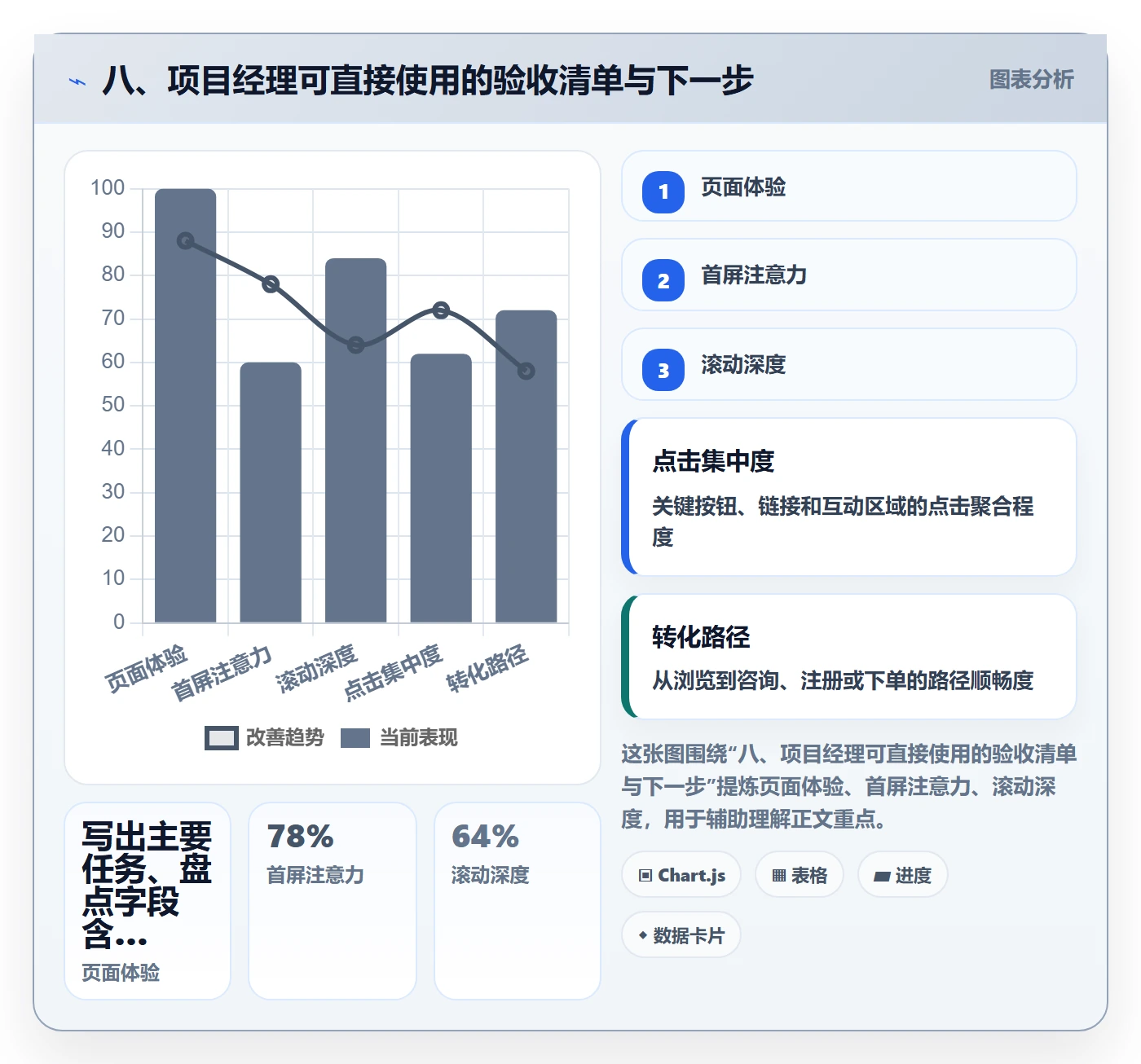This screenshot has width=1141, height=1064.
Task: Toggle the 当前表现 legend swatch
Action: point(355,738)
